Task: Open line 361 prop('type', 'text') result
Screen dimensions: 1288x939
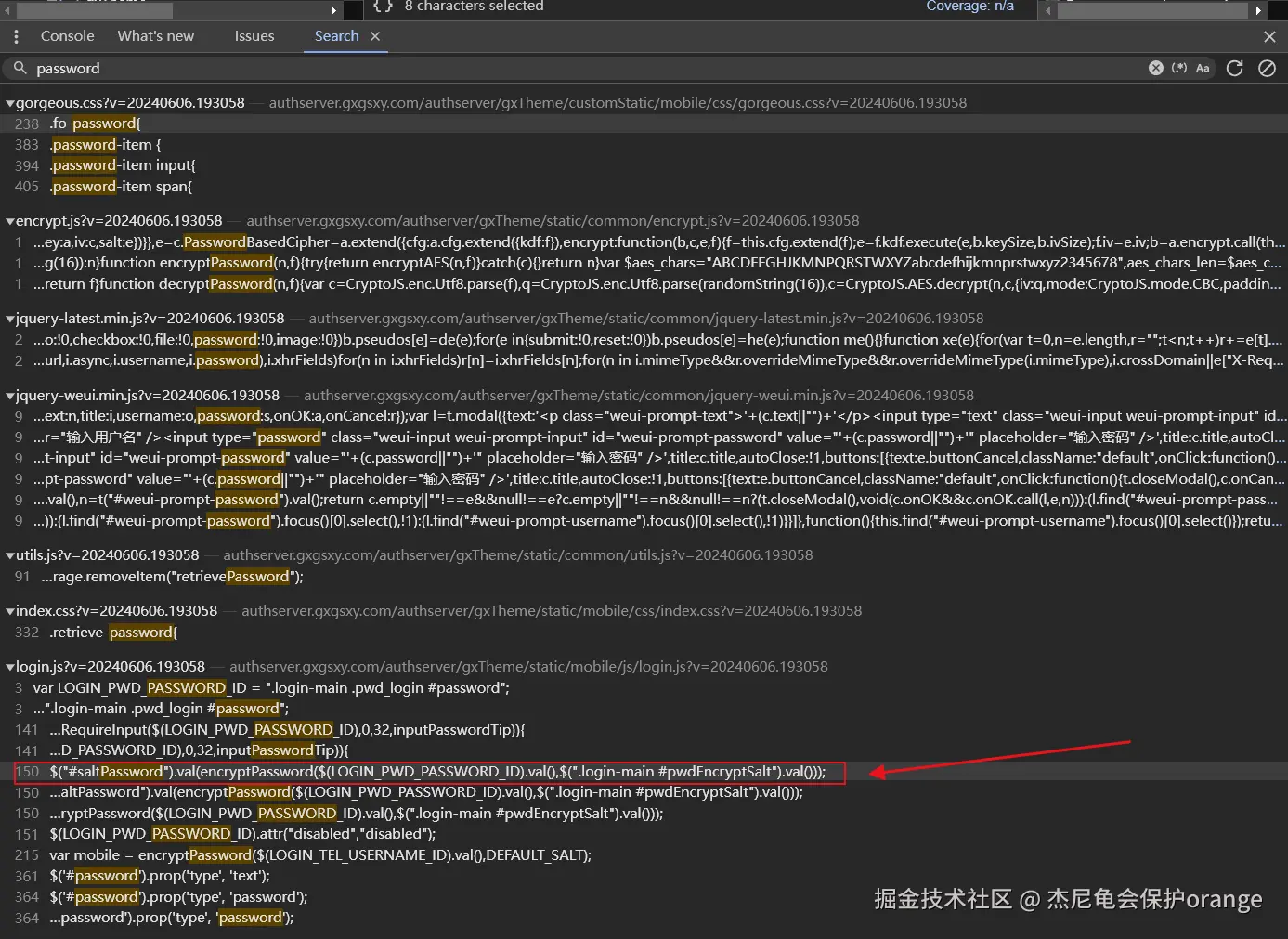Action: [x=644, y=876]
